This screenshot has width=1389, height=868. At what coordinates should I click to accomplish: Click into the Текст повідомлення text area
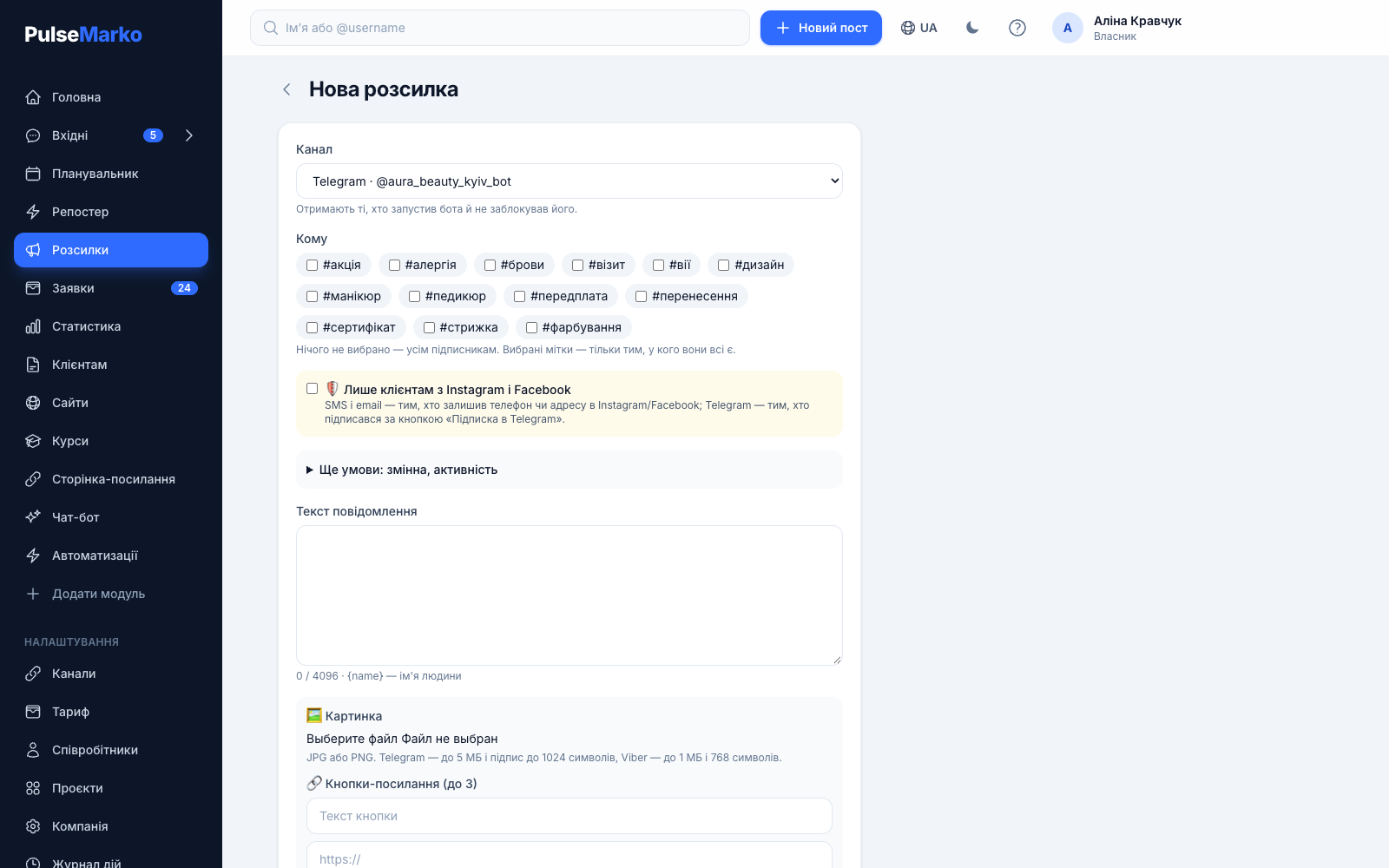pyautogui.click(x=569, y=595)
